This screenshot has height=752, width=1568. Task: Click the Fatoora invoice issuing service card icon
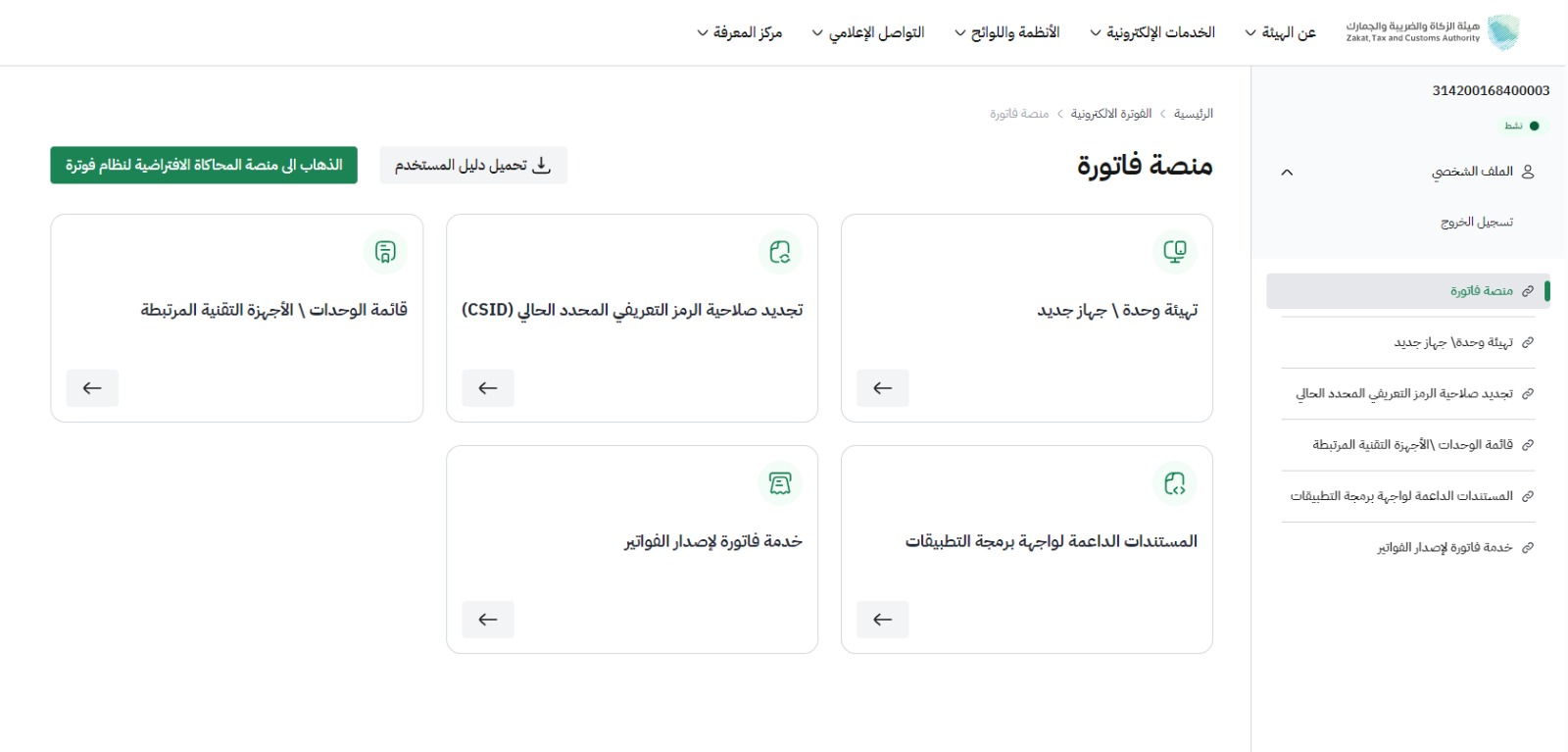(x=780, y=483)
